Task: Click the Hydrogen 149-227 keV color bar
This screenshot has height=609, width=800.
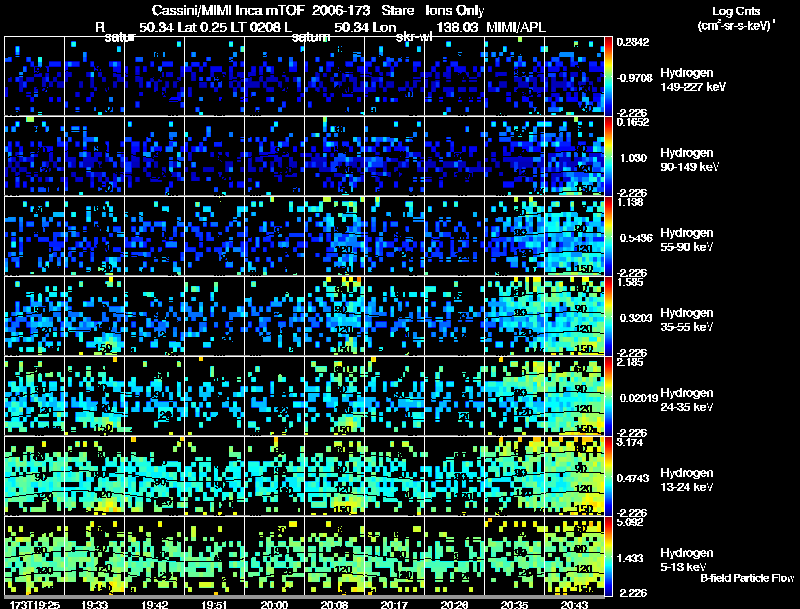Action: click(x=608, y=76)
